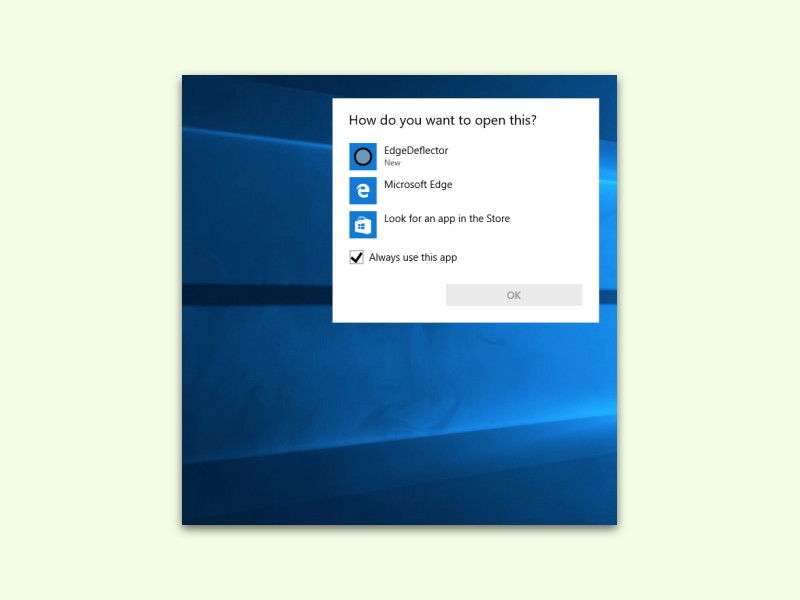800x600 pixels.
Task: Open the Windows Store bag icon
Action: point(363,224)
